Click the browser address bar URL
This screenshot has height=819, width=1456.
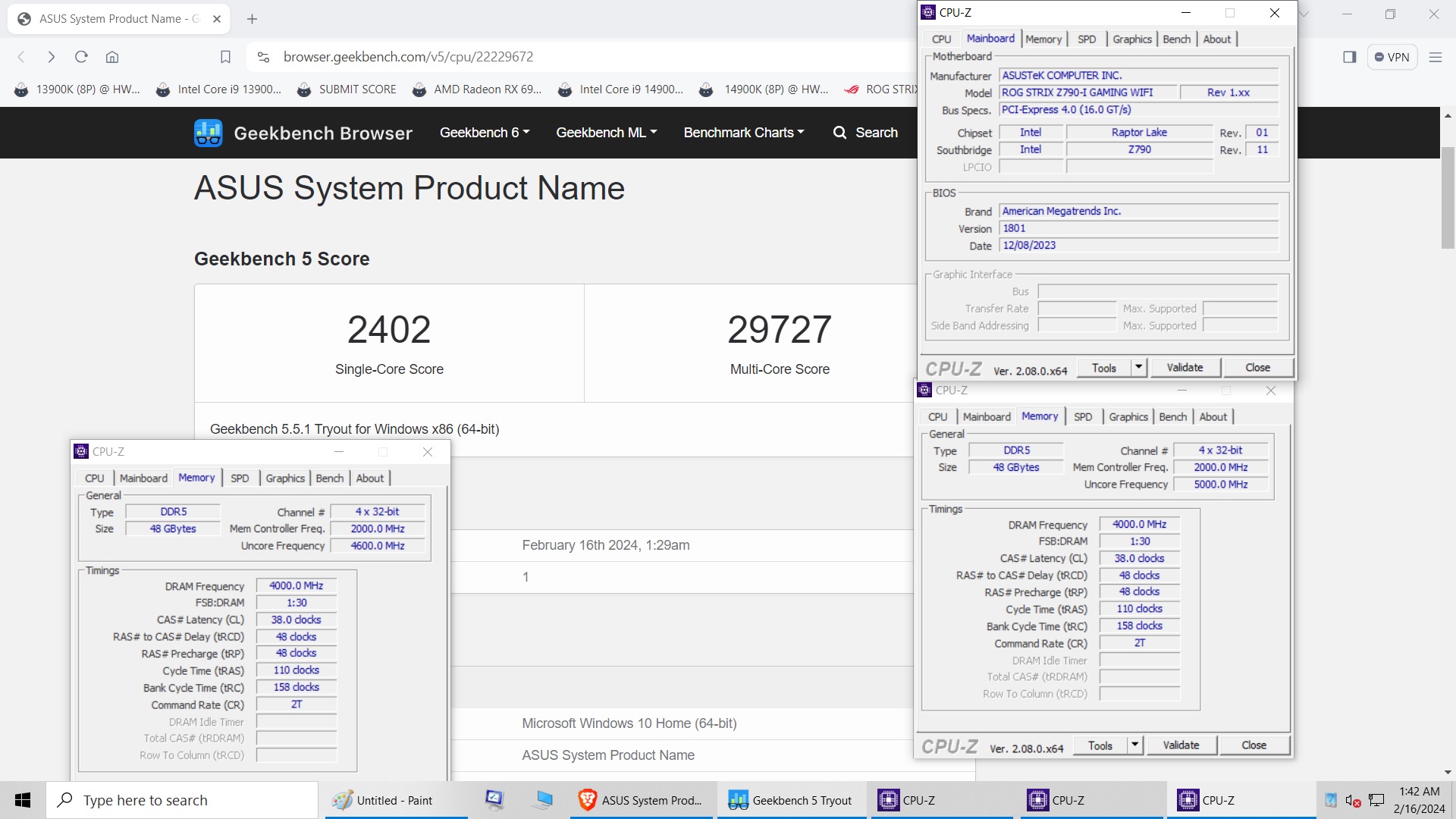tap(408, 57)
